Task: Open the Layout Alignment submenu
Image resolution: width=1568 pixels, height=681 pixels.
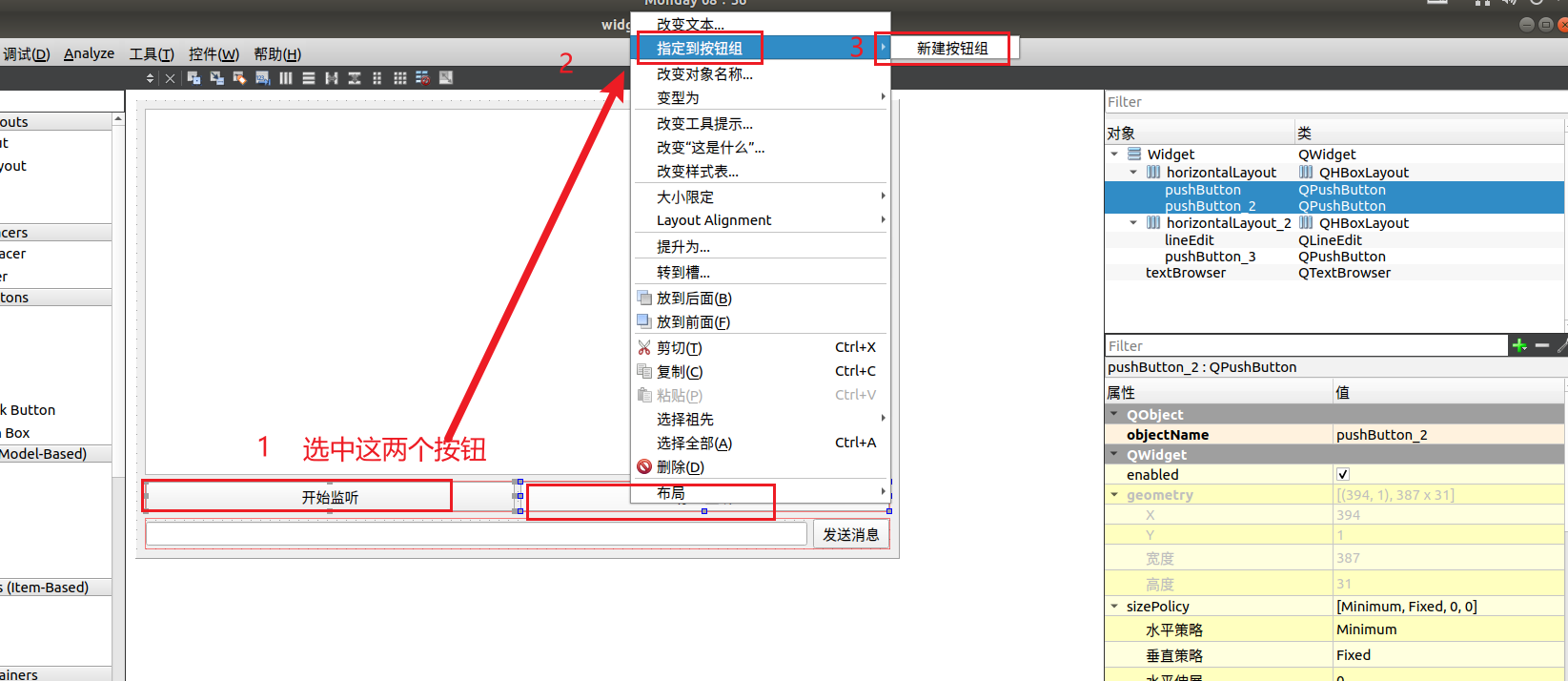Action: point(762,220)
